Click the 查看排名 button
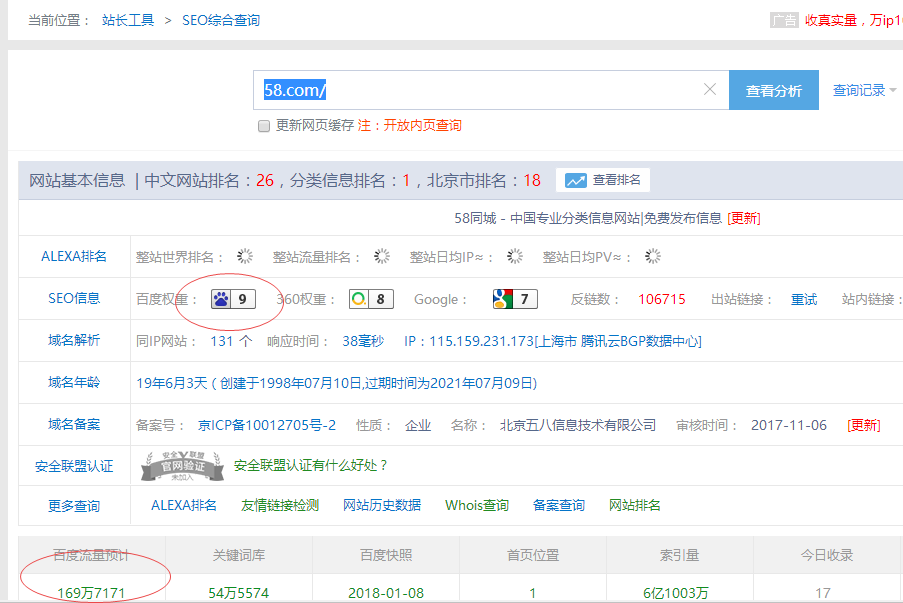Viewport: 903px width, 603px height. coord(603,180)
